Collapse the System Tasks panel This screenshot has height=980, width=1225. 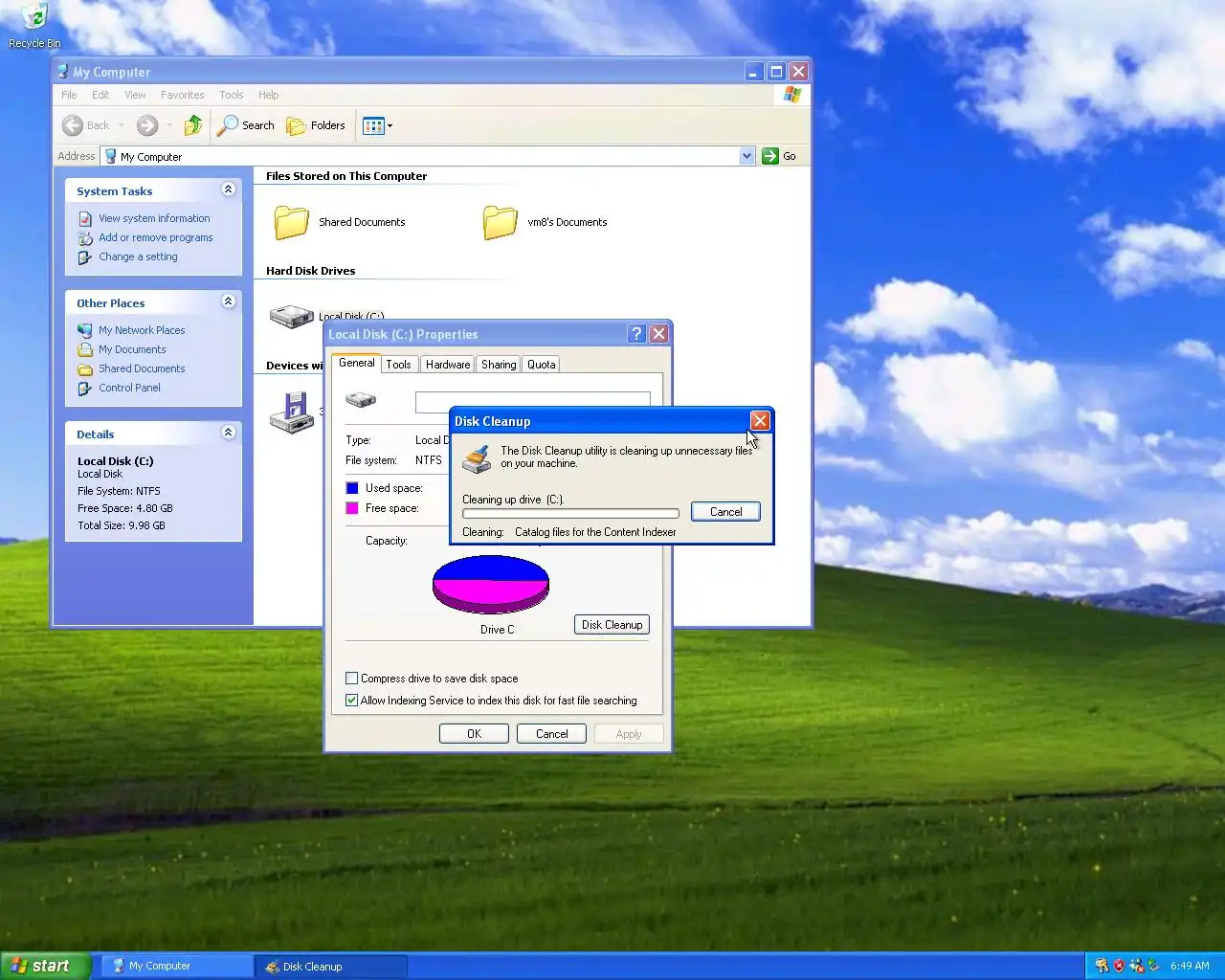228,189
